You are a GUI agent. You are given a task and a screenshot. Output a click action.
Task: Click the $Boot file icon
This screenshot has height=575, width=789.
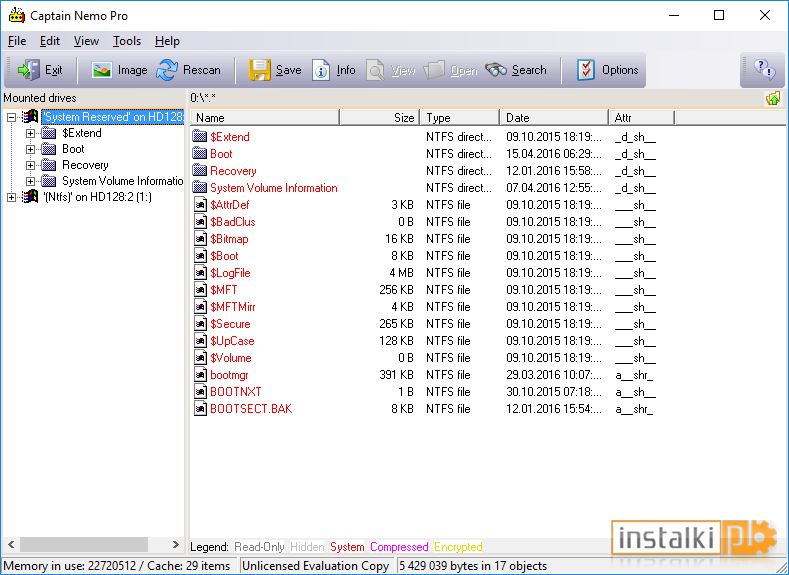[x=200, y=256]
